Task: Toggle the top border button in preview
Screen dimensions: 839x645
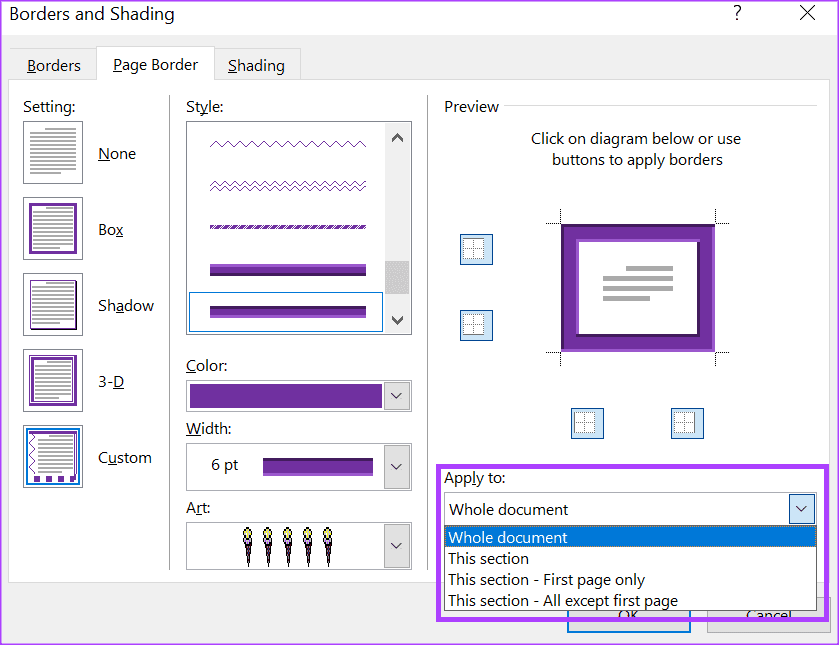Action: [x=476, y=250]
